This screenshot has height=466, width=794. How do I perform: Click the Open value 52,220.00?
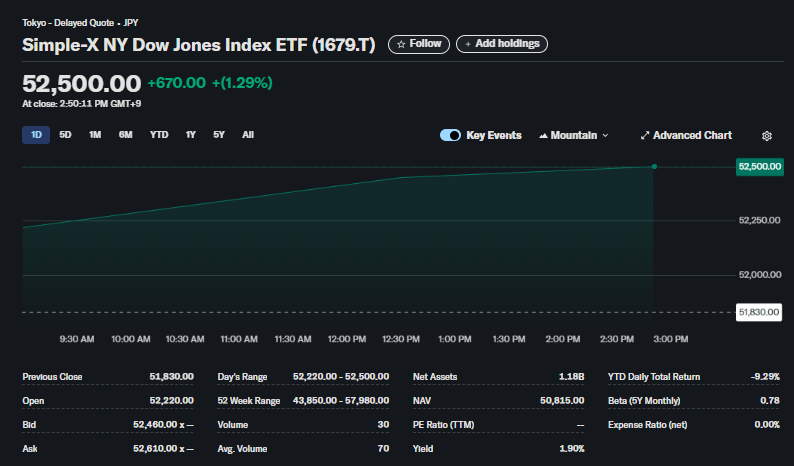pyautogui.click(x=171, y=401)
